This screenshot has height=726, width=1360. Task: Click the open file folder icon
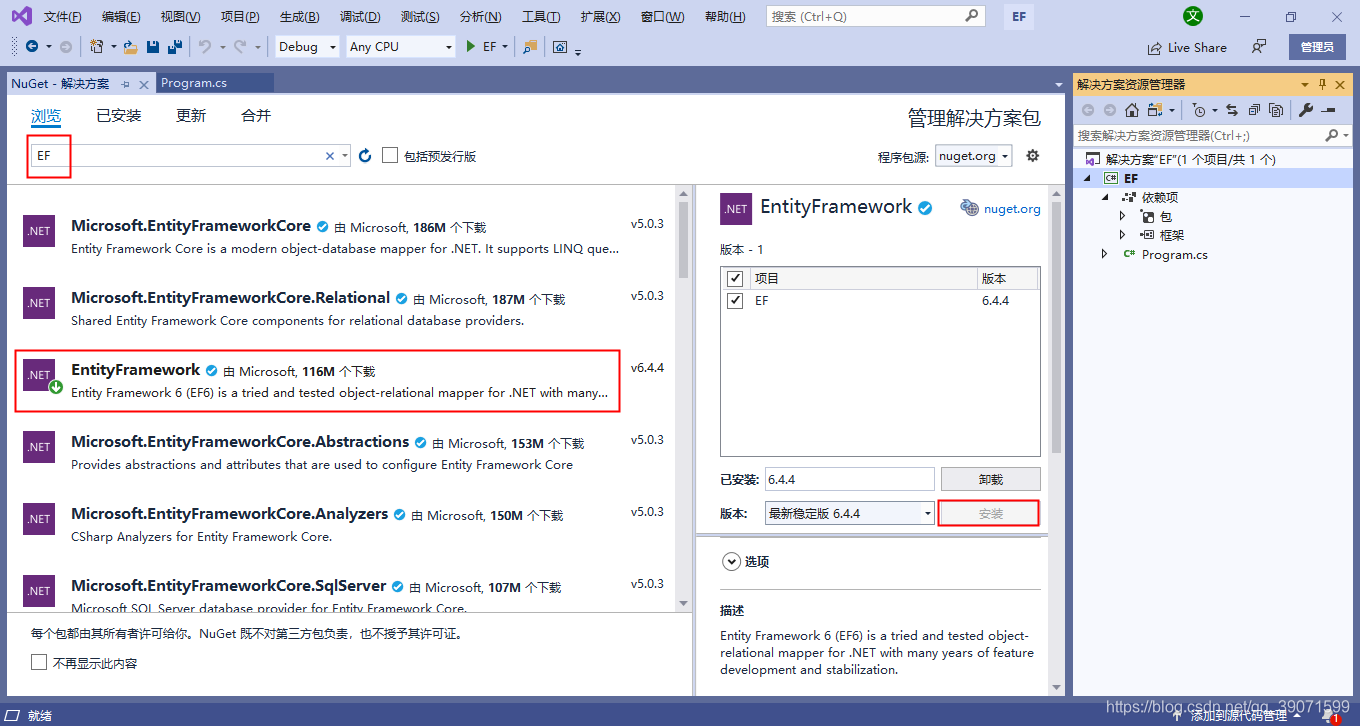coord(131,47)
